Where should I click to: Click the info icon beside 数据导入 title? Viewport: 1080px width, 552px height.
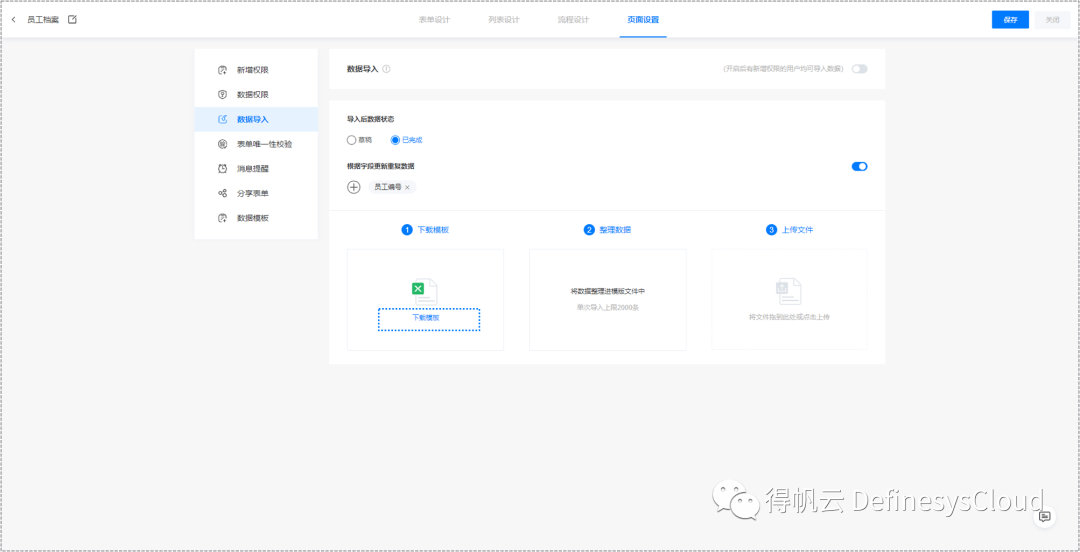point(387,69)
